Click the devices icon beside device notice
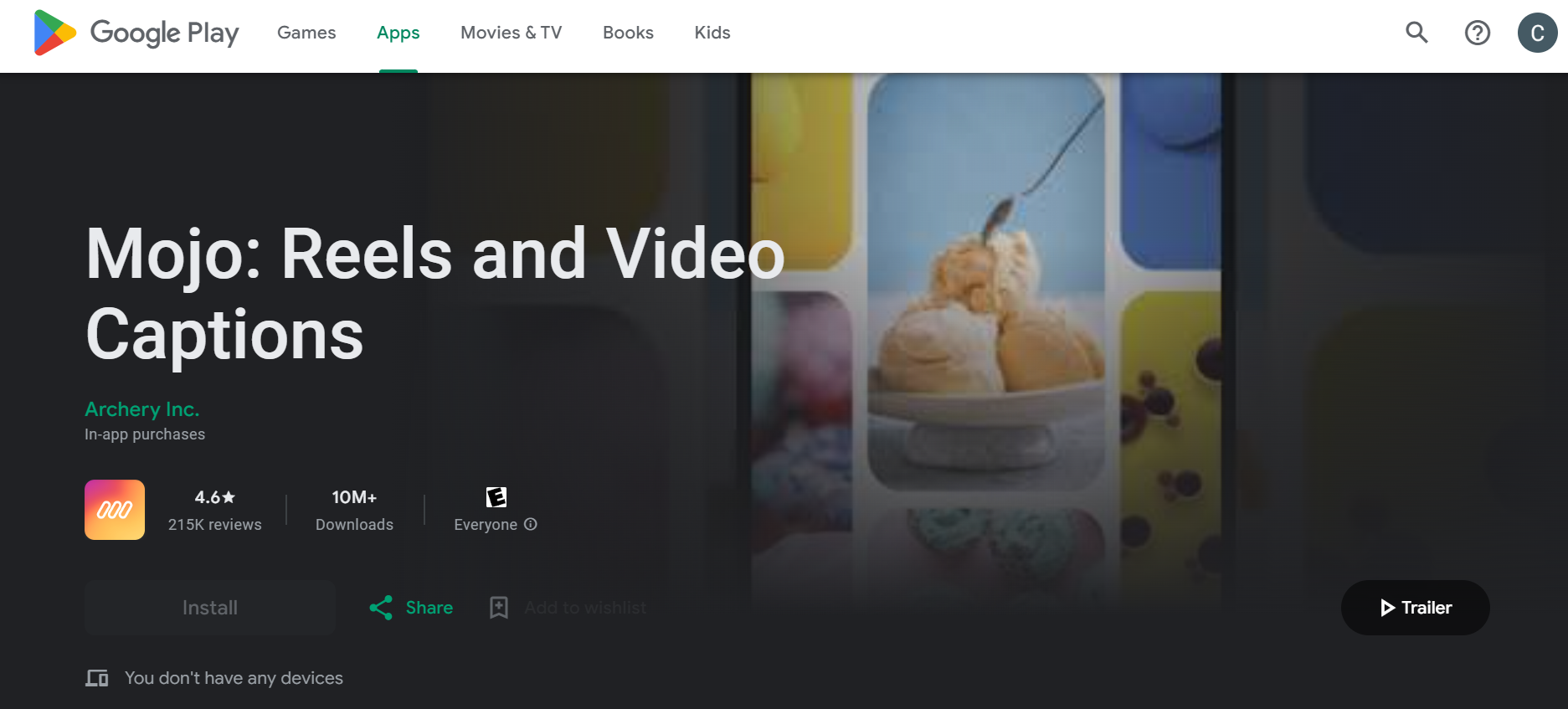Image resolution: width=1568 pixels, height=709 pixels. tap(97, 678)
